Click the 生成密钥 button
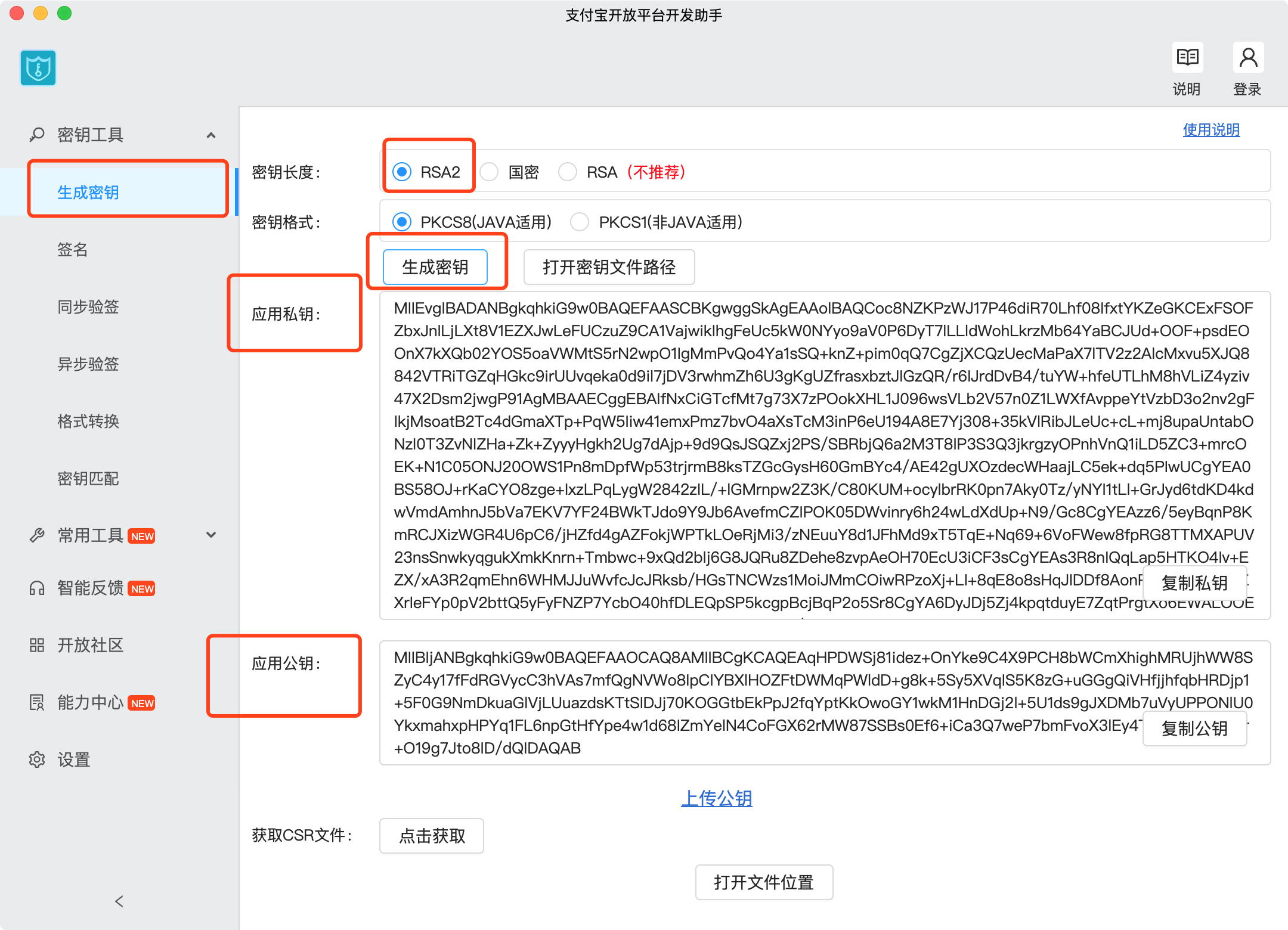 (x=435, y=267)
